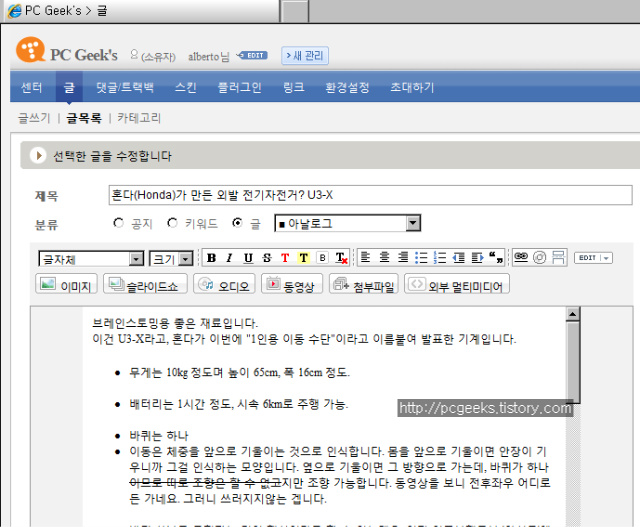Click the editor scrollbar up arrow
The image size is (640, 527).
tap(572, 314)
